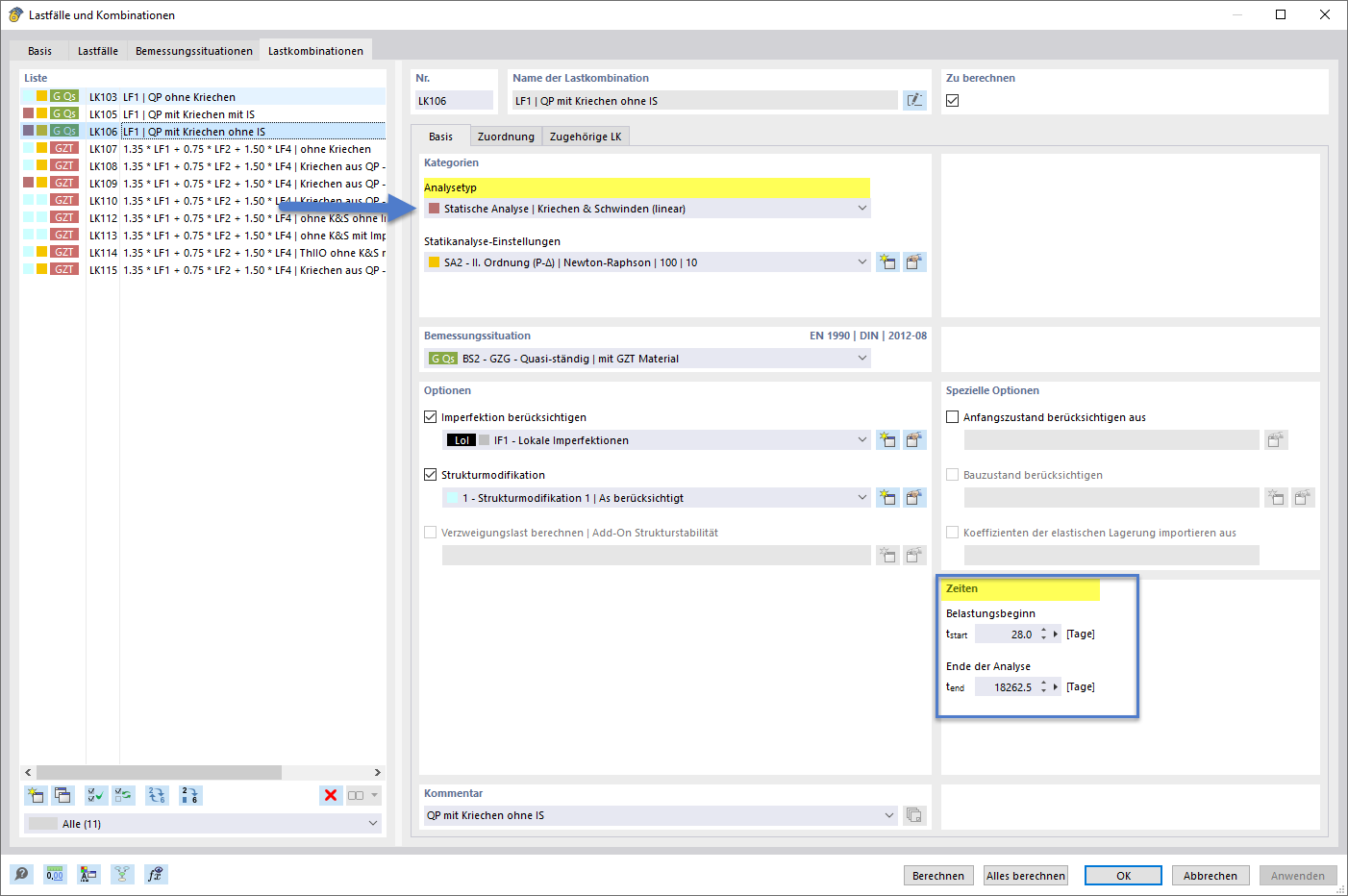Click the black 2-to-6 renumber icon

click(189, 795)
